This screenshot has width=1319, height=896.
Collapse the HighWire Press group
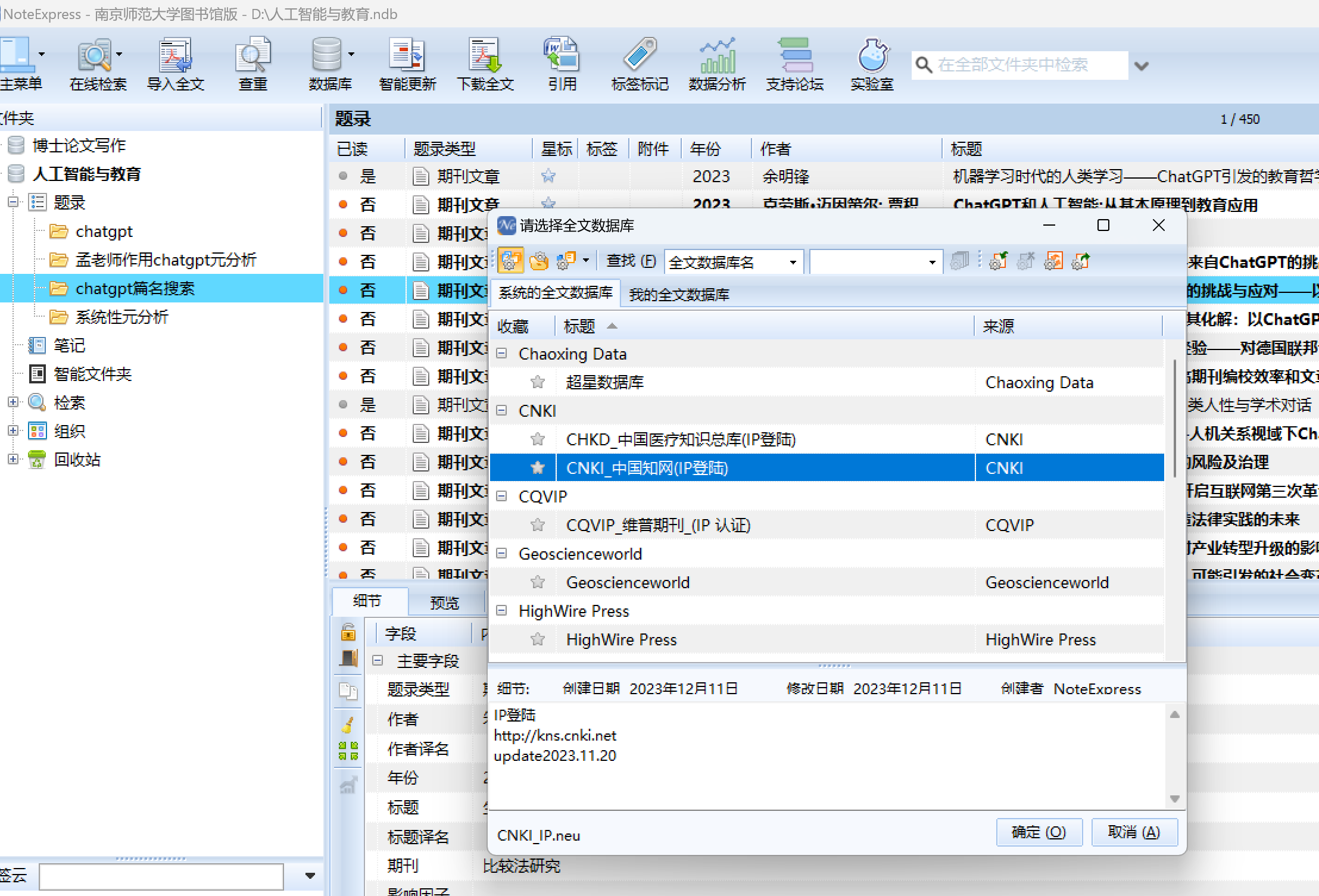click(502, 610)
